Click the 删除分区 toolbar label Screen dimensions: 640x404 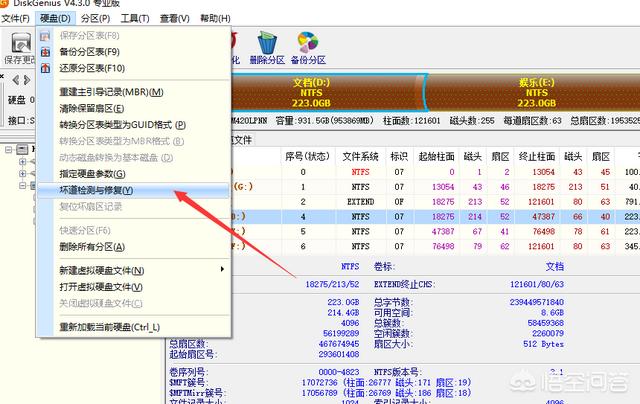click(x=267, y=60)
